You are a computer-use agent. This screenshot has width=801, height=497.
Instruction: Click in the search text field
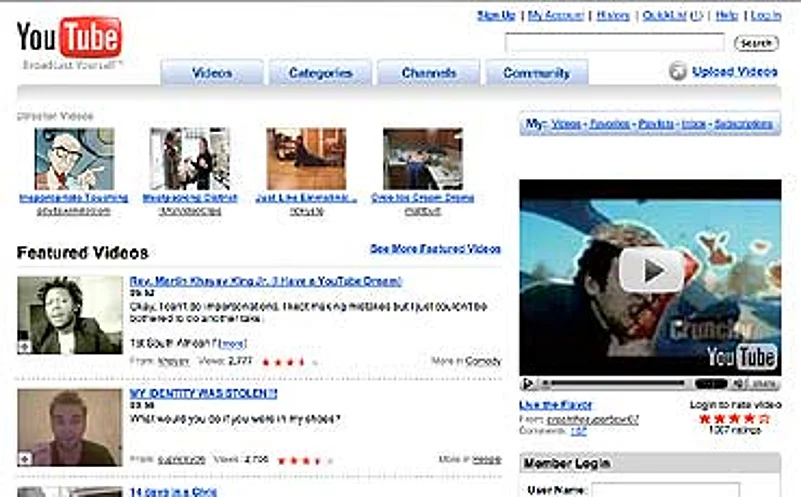pos(615,42)
